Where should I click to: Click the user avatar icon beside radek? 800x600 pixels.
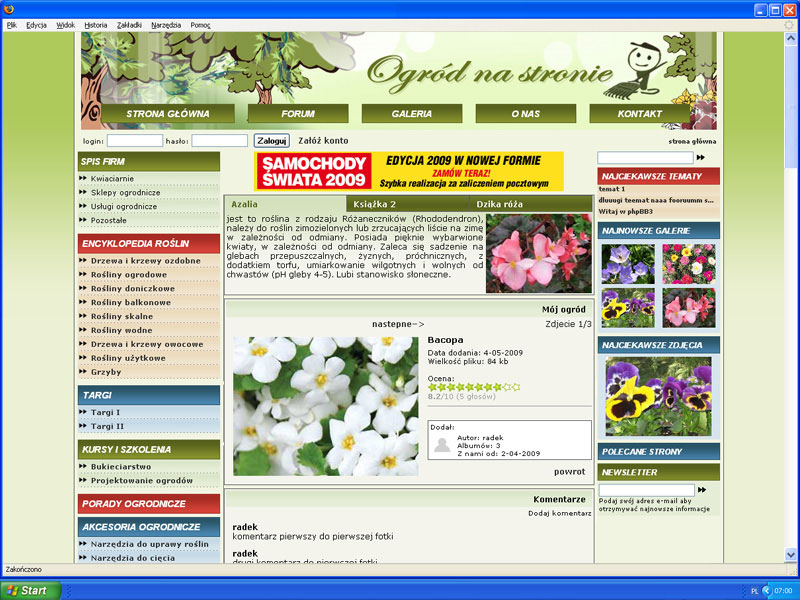coord(442,445)
